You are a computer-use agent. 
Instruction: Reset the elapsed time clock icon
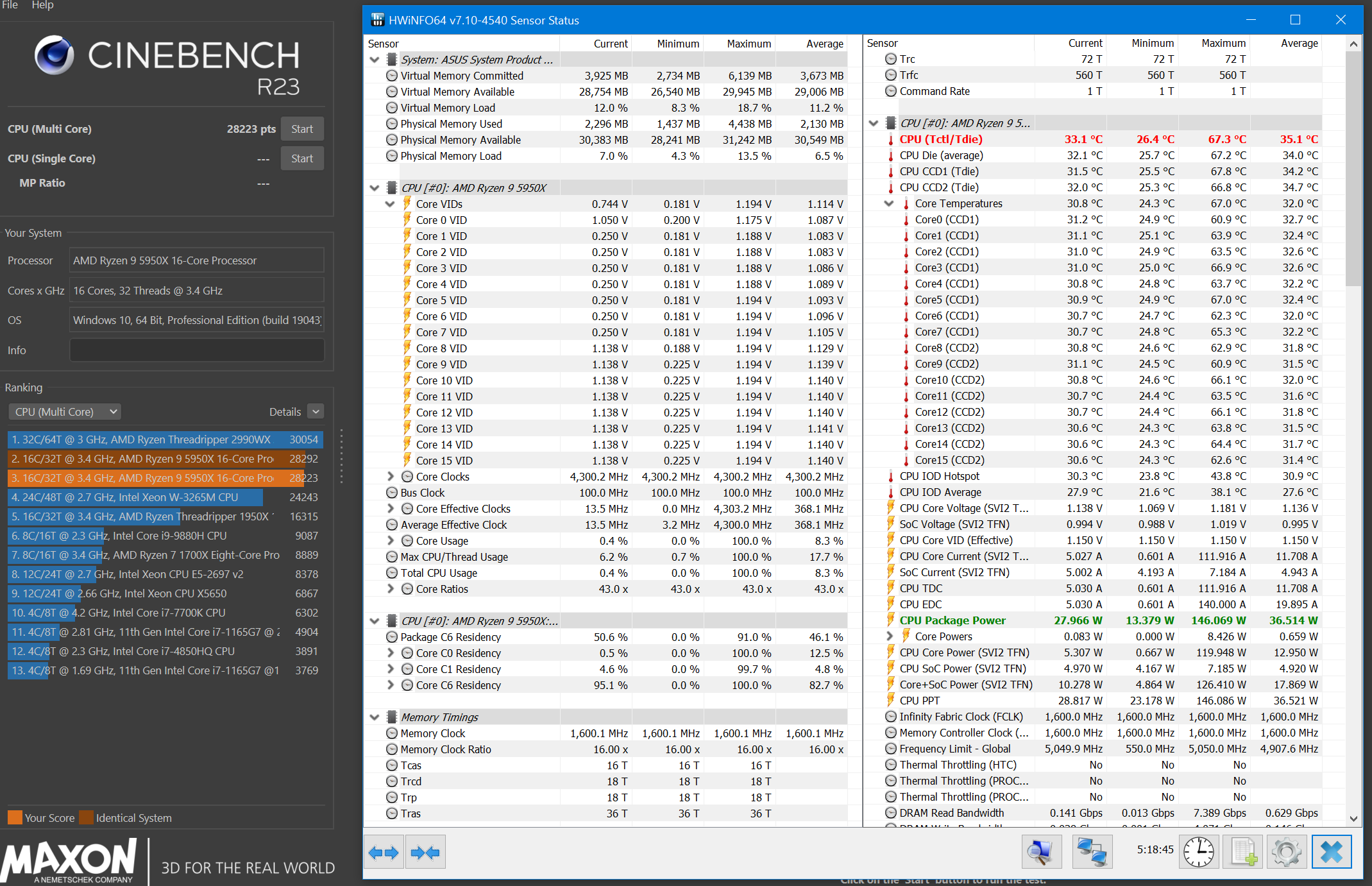point(1198,852)
